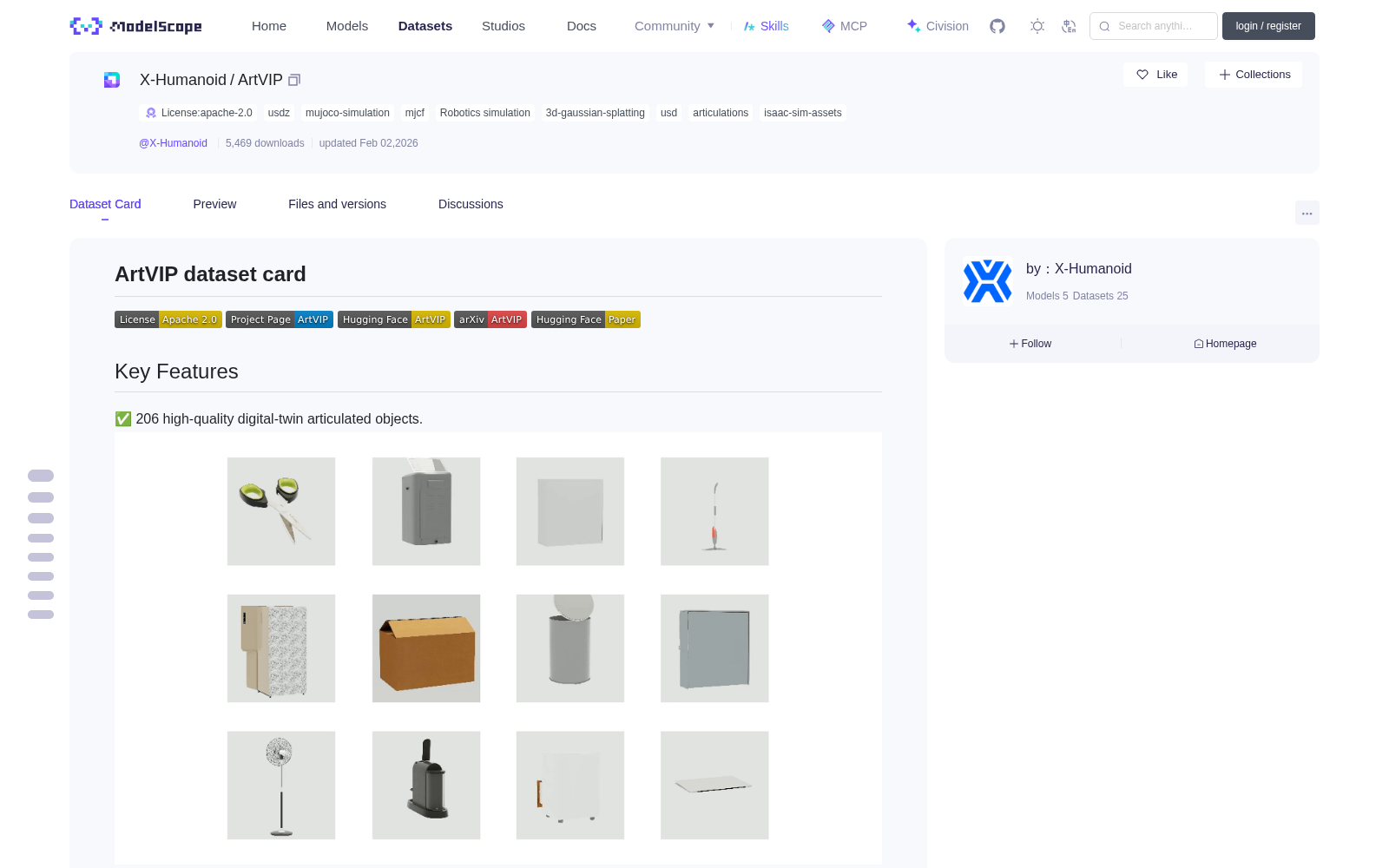1389x868 pixels.
Task: Click the last outline bar in sidebar
Action: [41, 615]
